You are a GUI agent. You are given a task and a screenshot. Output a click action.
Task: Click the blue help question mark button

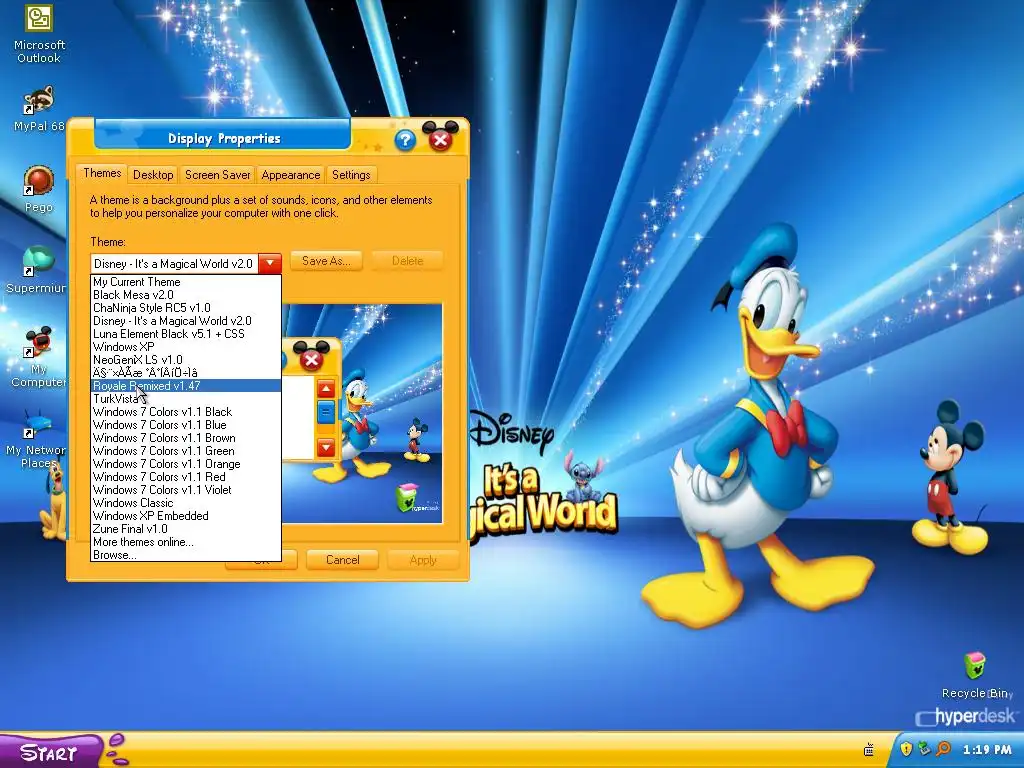(x=405, y=140)
